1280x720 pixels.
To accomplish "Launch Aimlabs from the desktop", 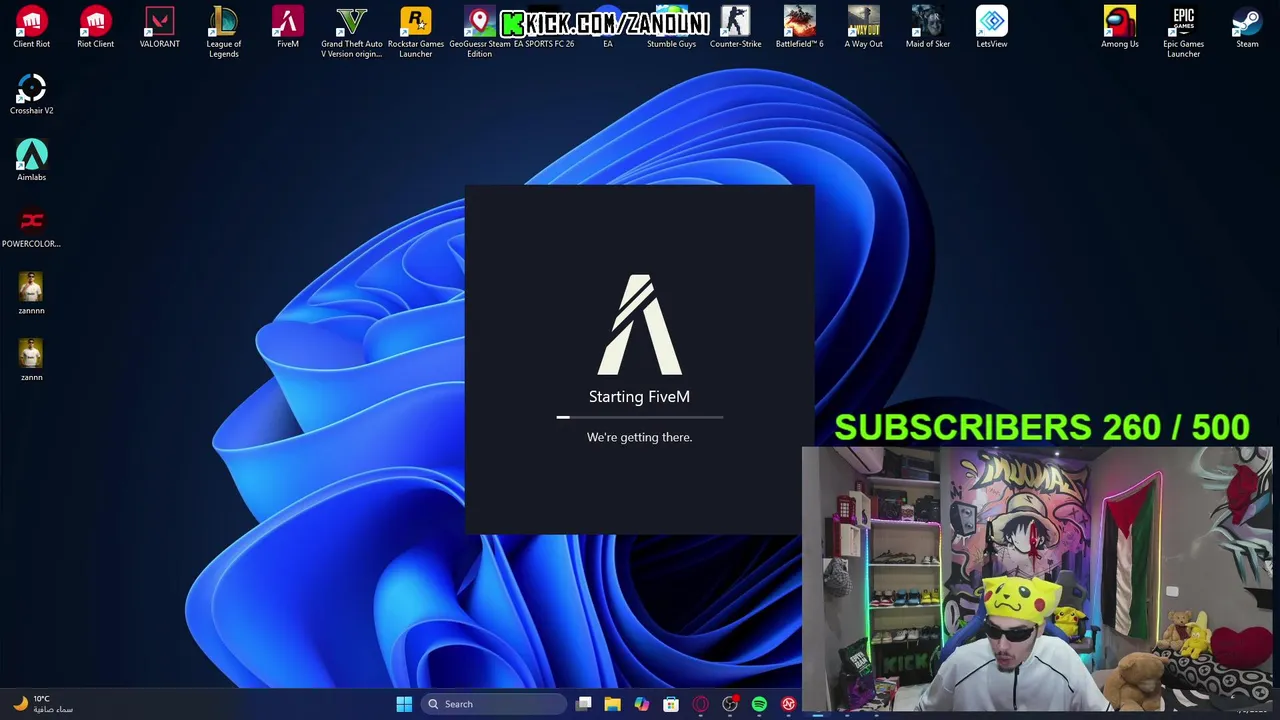I will pos(31,160).
